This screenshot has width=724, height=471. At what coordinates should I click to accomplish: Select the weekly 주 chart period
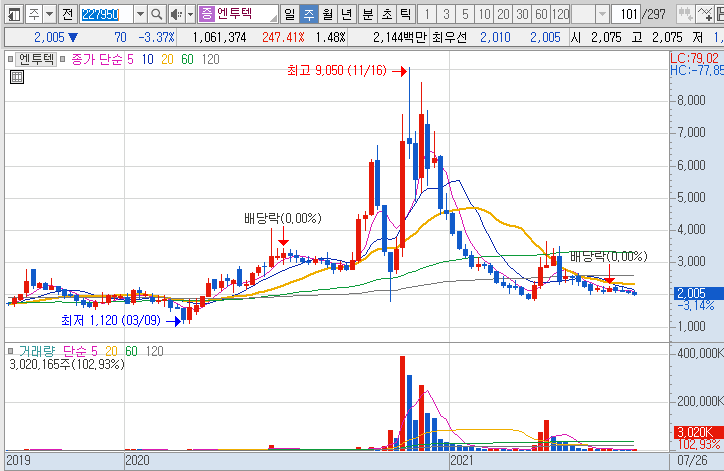pos(308,14)
